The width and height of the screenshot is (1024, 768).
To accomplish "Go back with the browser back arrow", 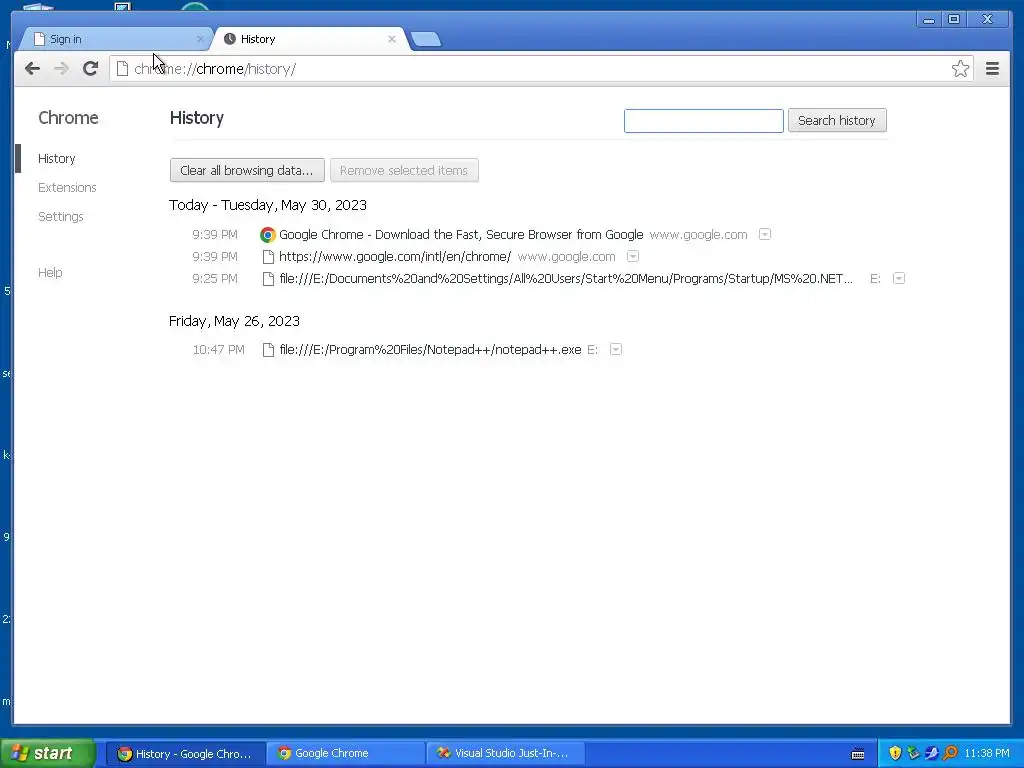I will point(32,69).
